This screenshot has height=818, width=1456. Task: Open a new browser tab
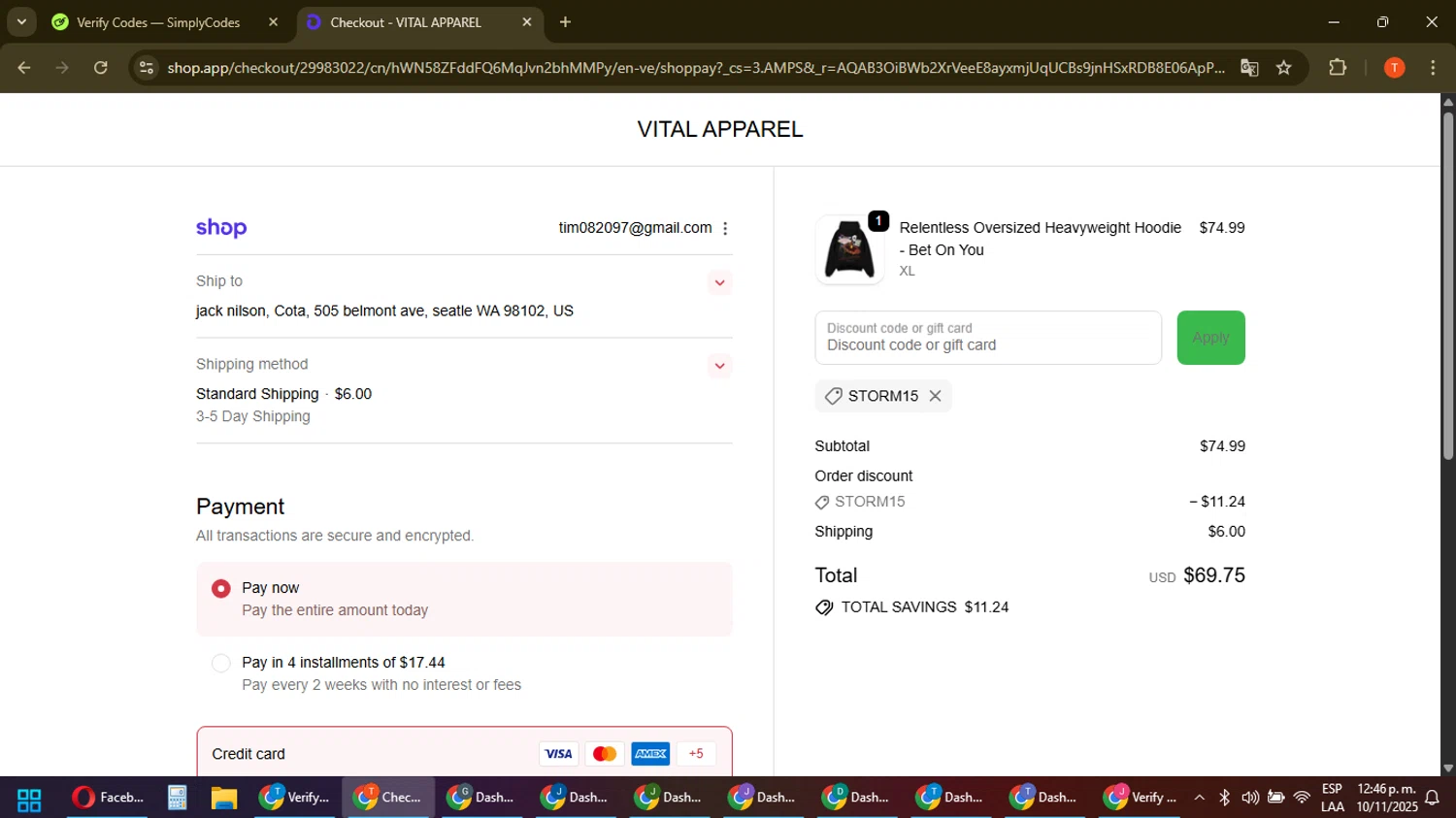[566, 22]
